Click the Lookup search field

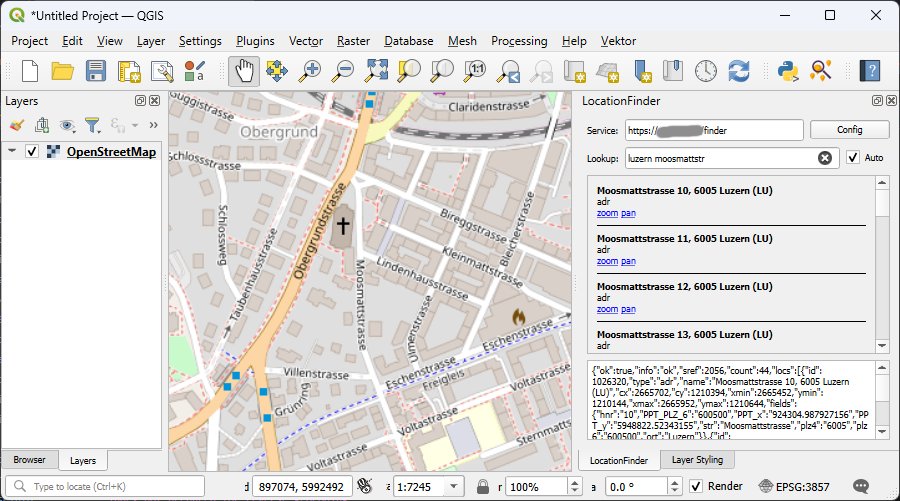click(732, 158)
